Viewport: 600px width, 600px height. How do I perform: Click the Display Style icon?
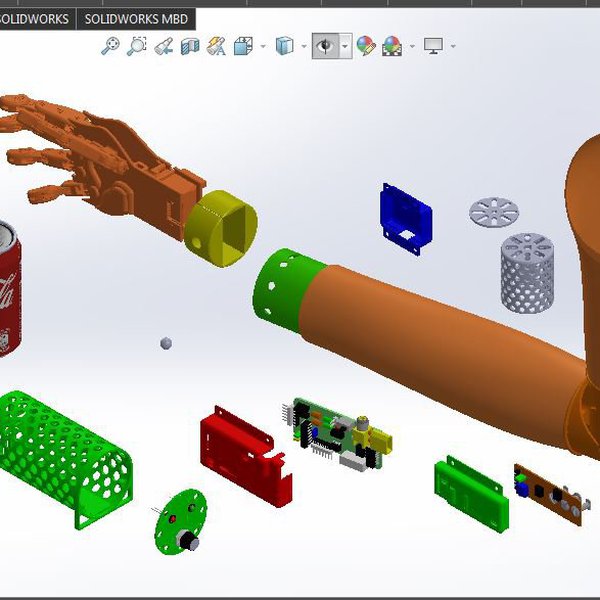click(x=284, y=46)
